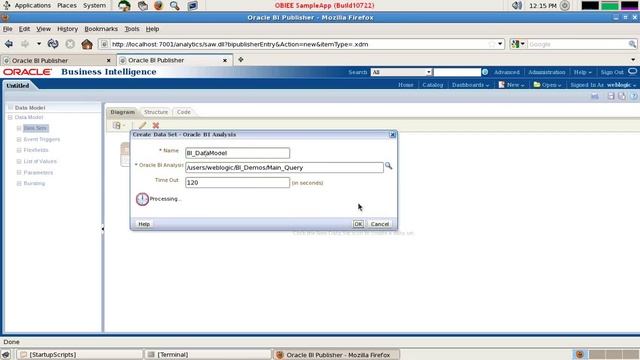The width and height of the screenshot is (640, 360).
Task: Go to the Firefox Home page icon
Action: (87, 44)
